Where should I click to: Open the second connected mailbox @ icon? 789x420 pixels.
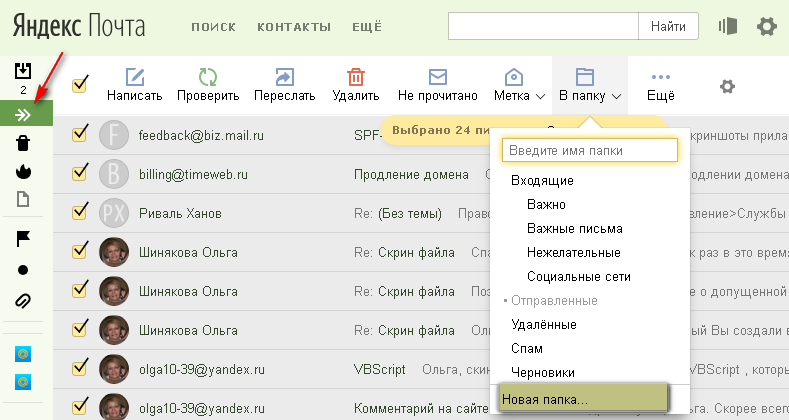click(x=23, y=382)
